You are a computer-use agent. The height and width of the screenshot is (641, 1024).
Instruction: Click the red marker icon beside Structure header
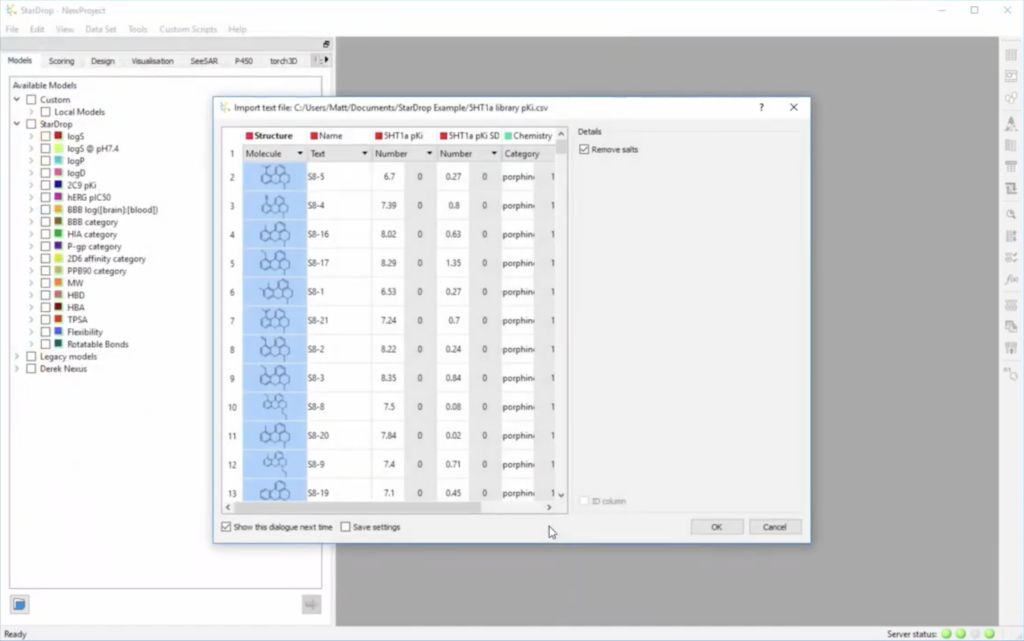click(249, 136)
